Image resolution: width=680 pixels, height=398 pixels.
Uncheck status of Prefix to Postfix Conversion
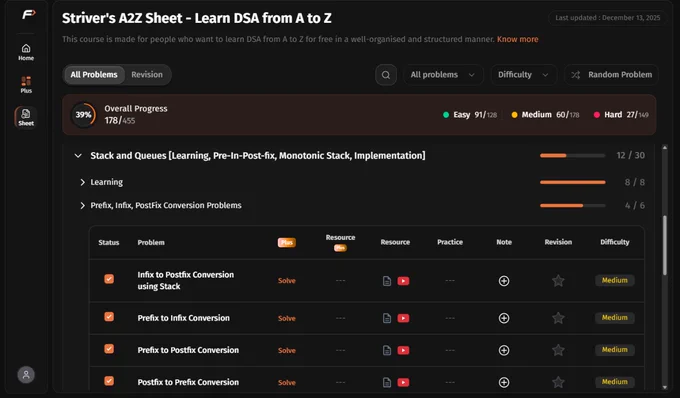coord(109,349)
